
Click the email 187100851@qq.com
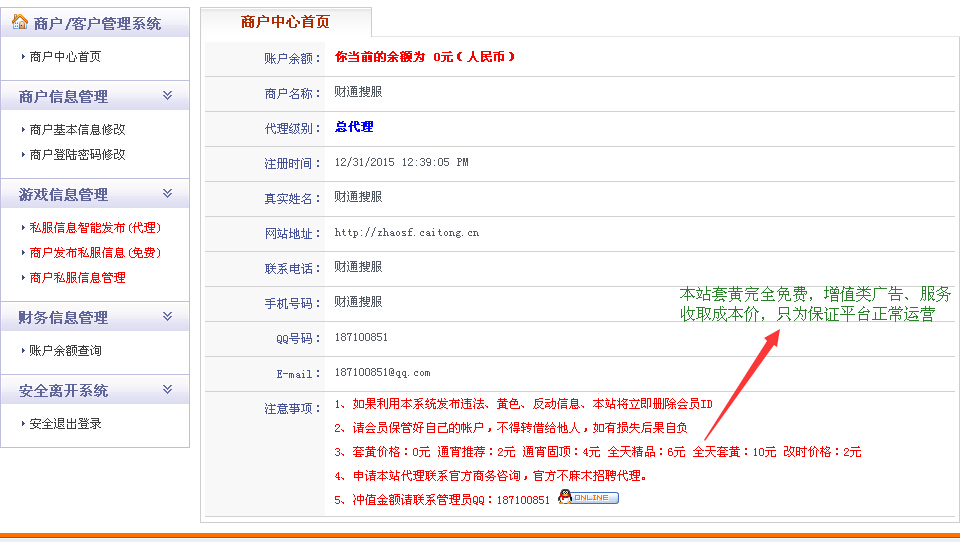tap(382, 373)
